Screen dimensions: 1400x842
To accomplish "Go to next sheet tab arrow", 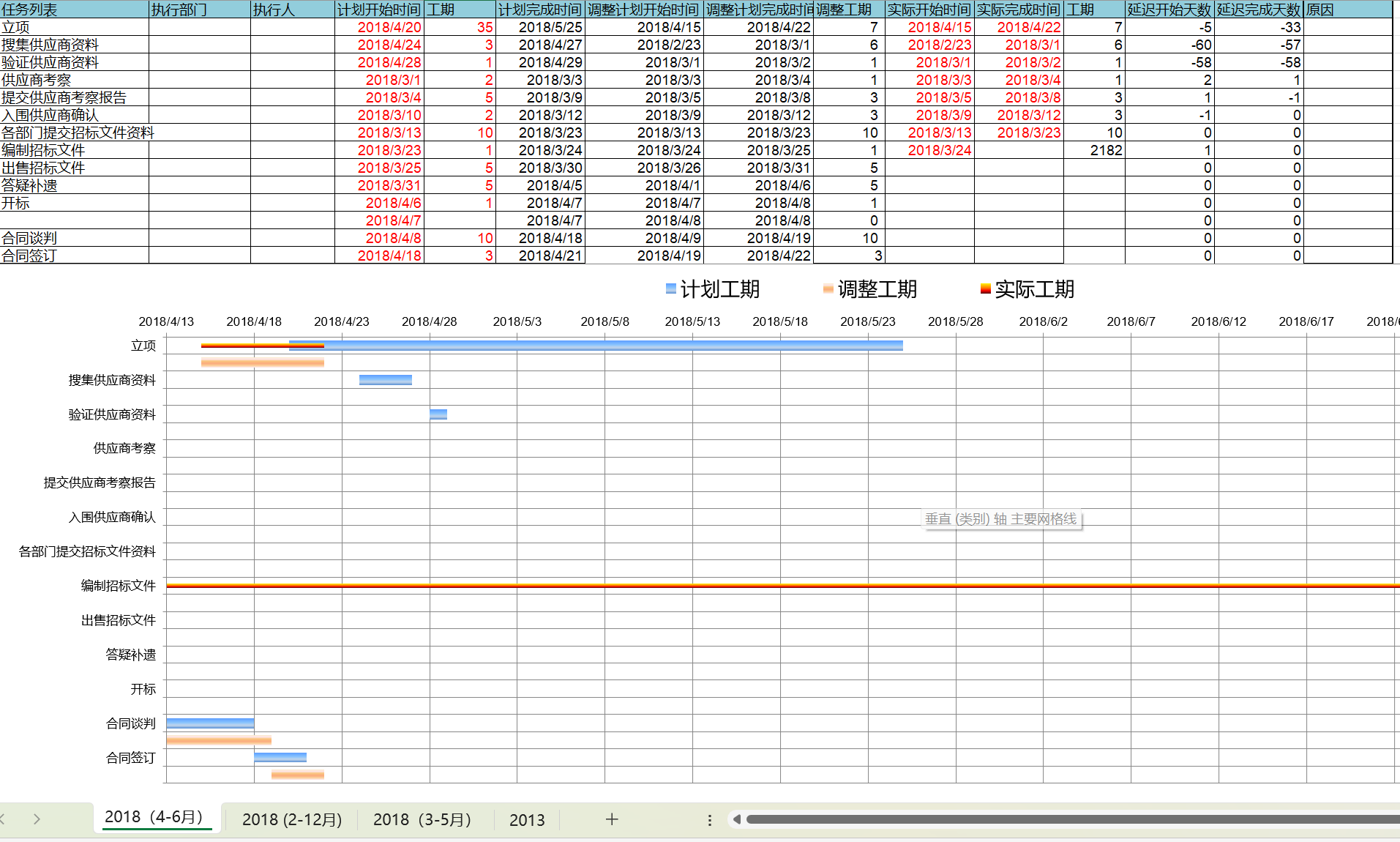I will pyautogui.click(x=37, y=819).
